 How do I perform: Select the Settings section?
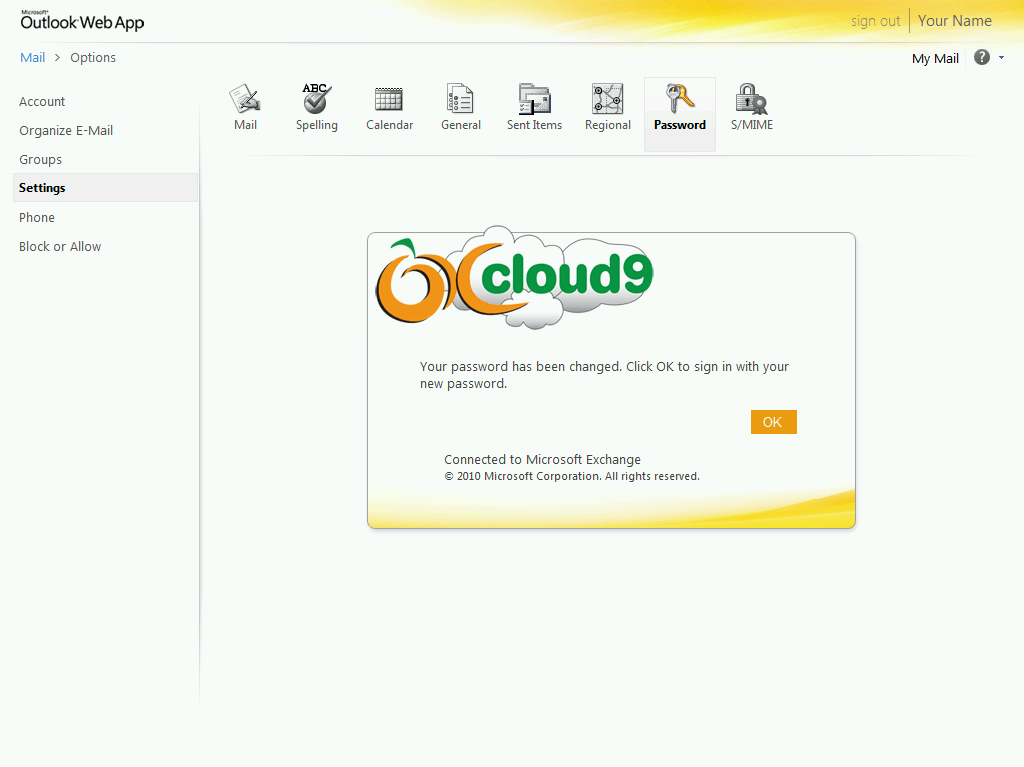(106, 188)
